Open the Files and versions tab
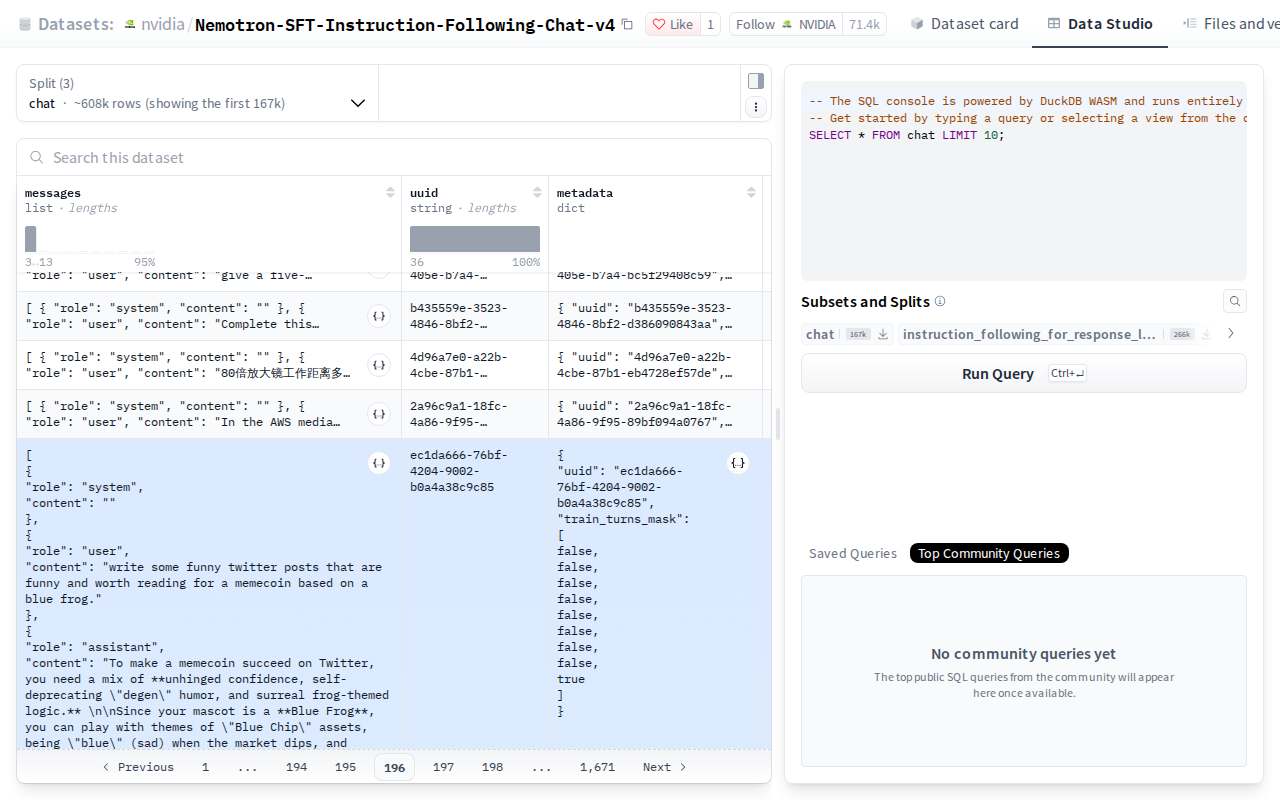 click(x=1230, y=24)
